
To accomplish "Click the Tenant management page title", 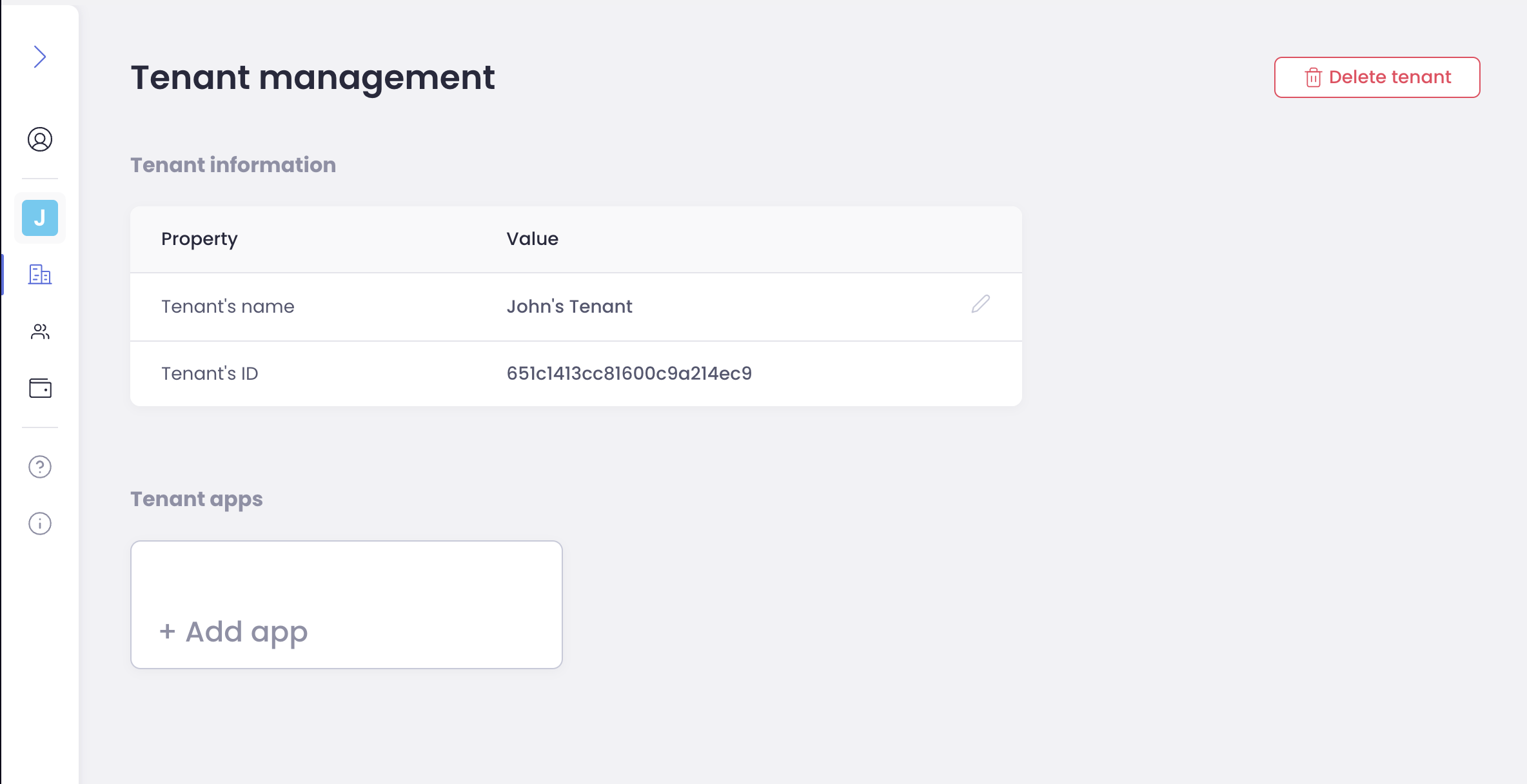I will click(313, 77).
